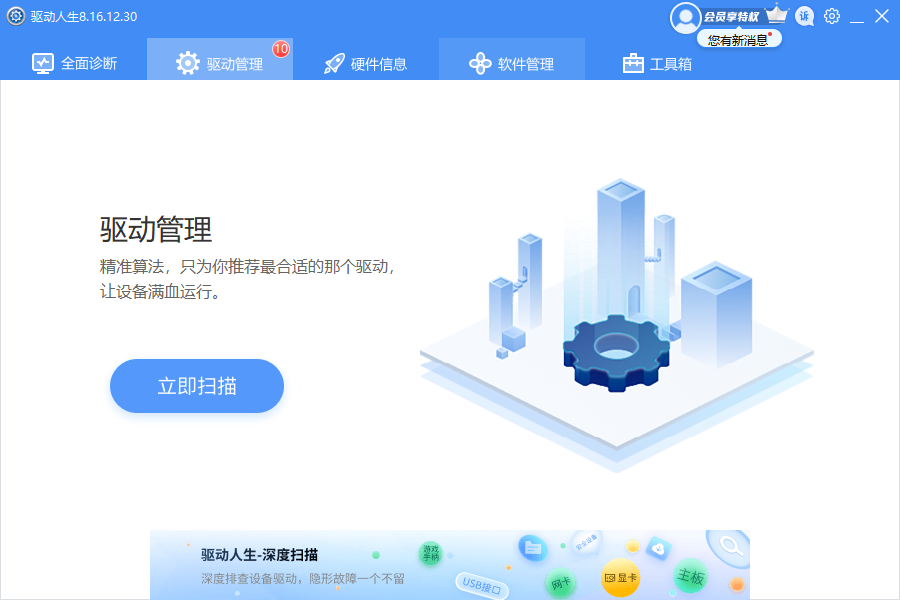The height and width of the screenshot is (600, 900).
Task: Select the 网卡 bubble
Action: pyautogui.click(x=560, y=581)
